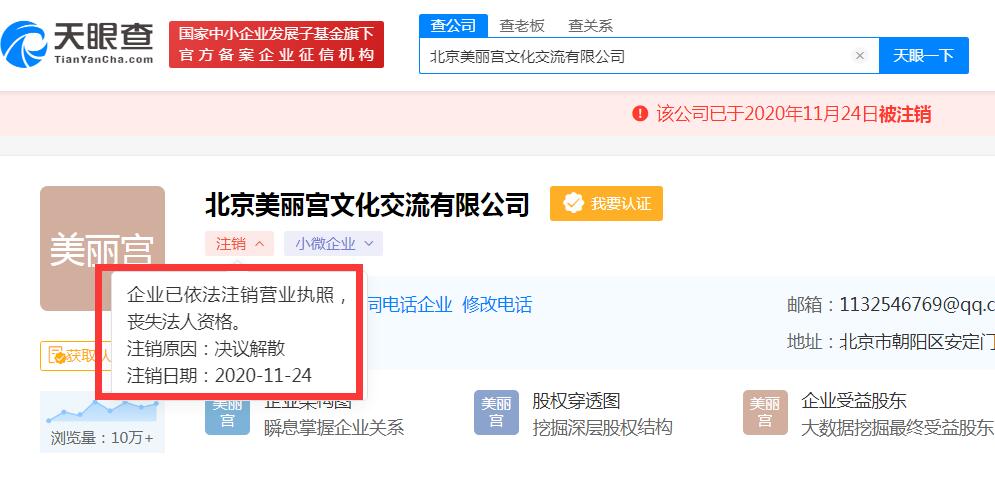This screenshot has width=995, height=493.
Task: Click the red warning icon in the cancellation banner
Action: click(x=640, y=114)
